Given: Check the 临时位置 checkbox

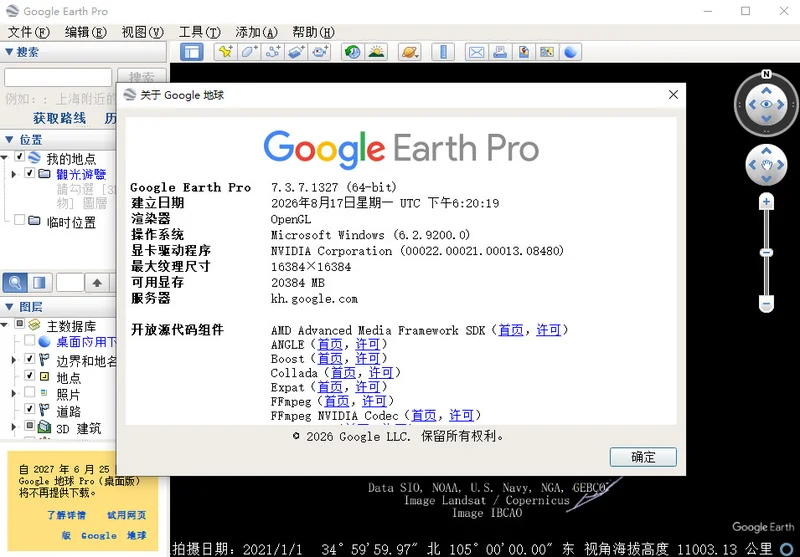Looking at the screenshot, I should point(19,220).
